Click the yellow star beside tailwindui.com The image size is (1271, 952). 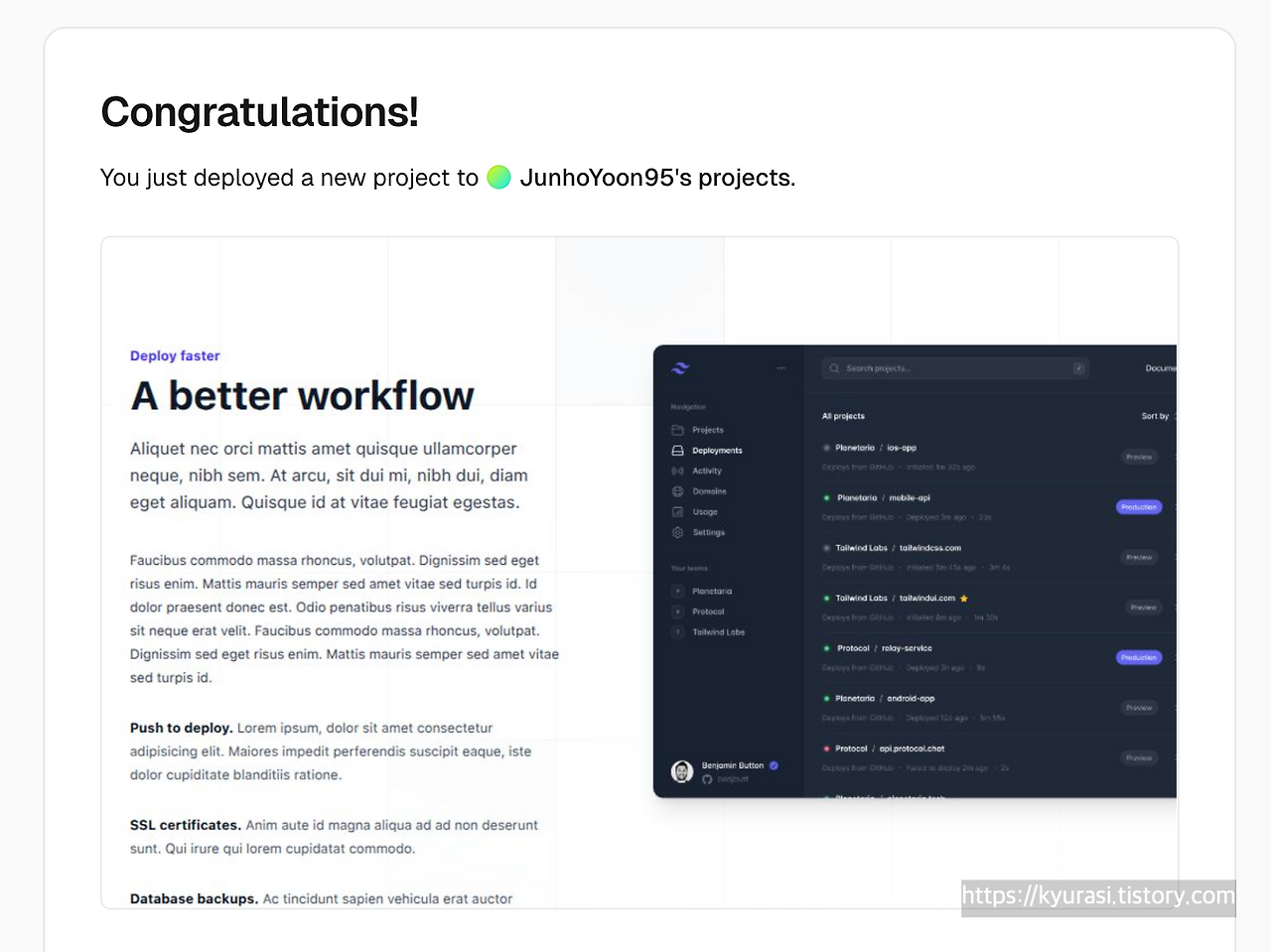pyautogui.click(x=964, y=599)
